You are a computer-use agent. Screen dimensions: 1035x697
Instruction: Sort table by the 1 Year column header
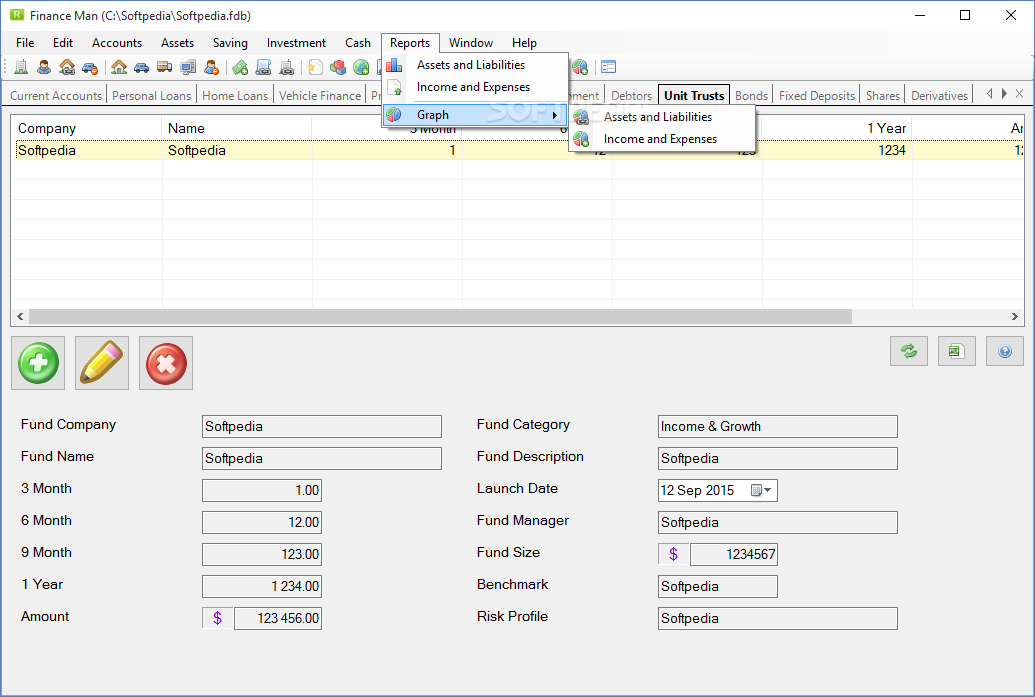[837, 128]
